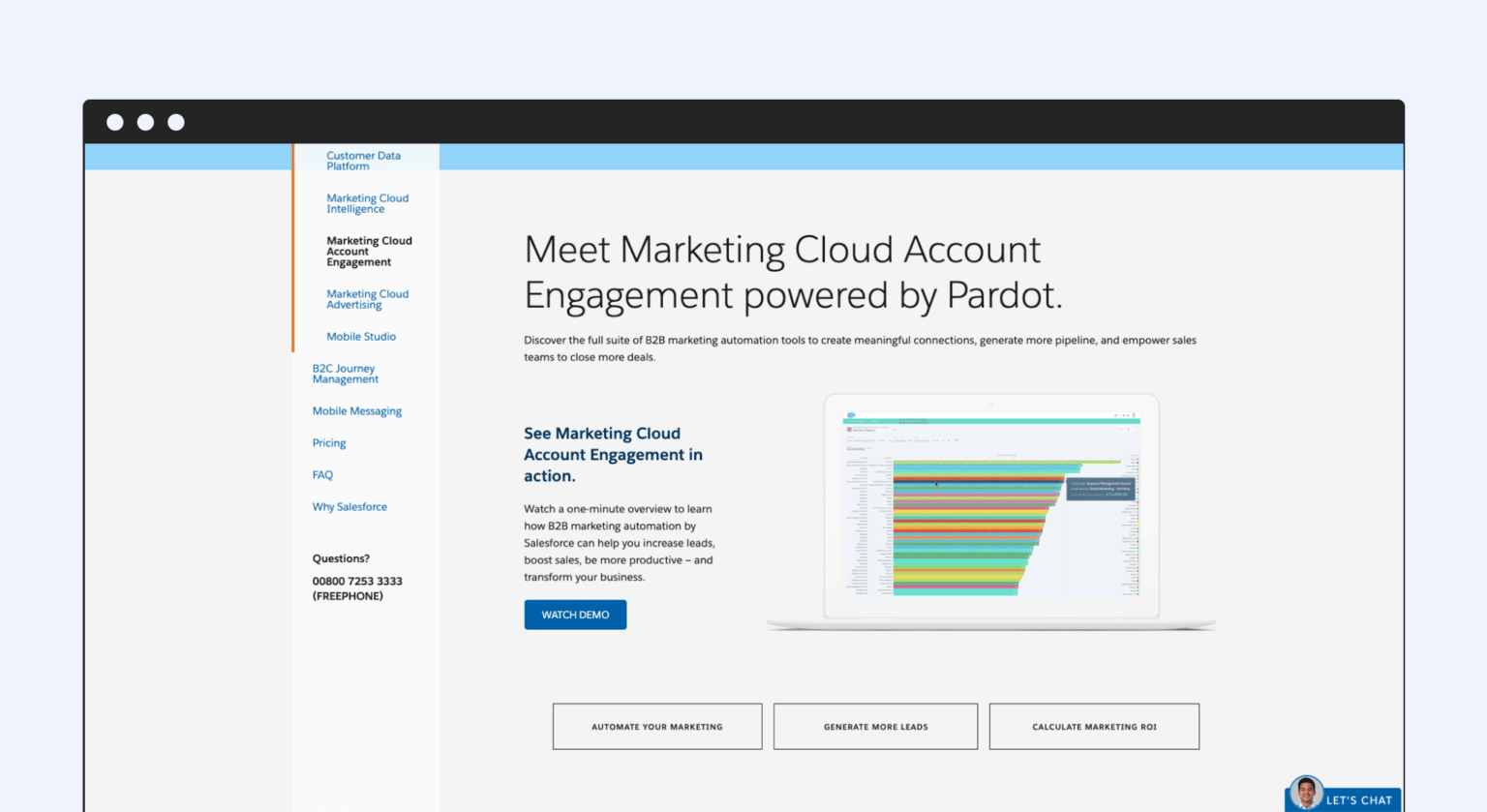The height and width of the screenshot is (812, 1487).
Task: Open Marketing Cloud Advertising page
Action: click(367, 299)
